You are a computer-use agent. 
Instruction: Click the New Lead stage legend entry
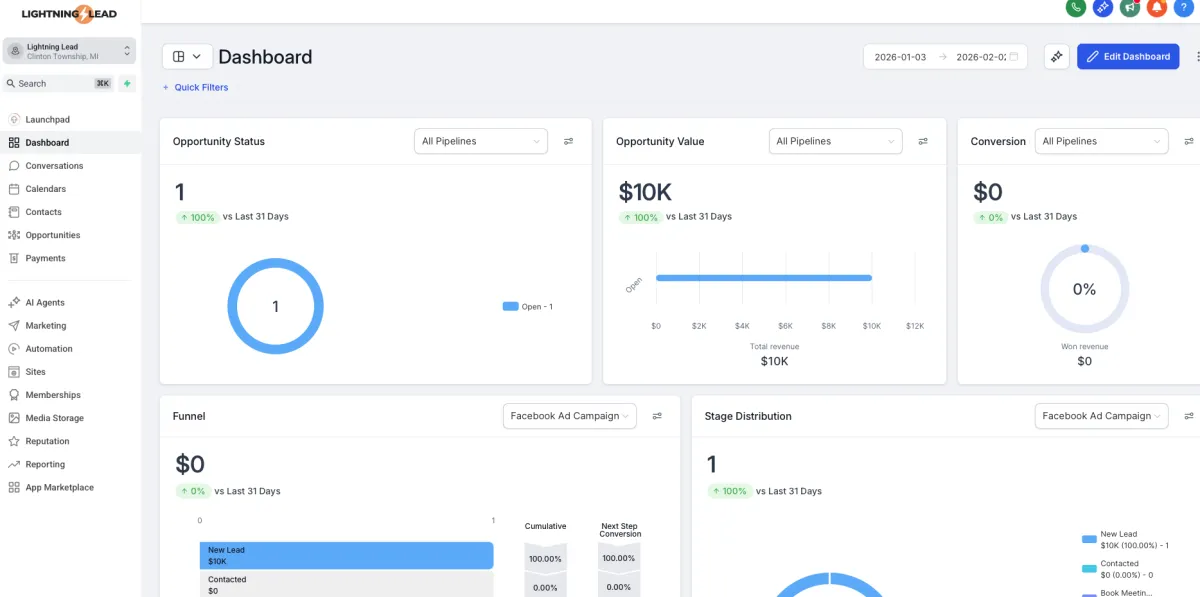1125,540
